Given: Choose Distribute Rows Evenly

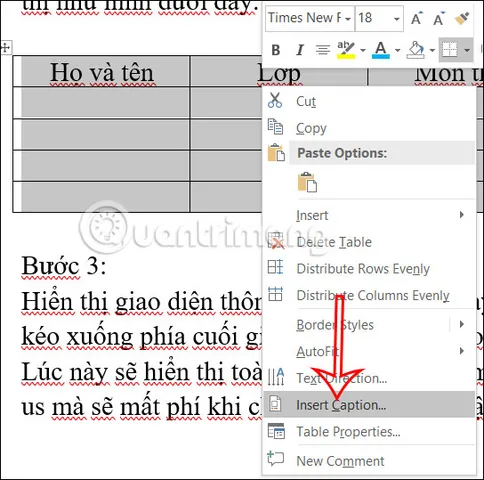Looking at the screenshot, I should pos(369,269).
